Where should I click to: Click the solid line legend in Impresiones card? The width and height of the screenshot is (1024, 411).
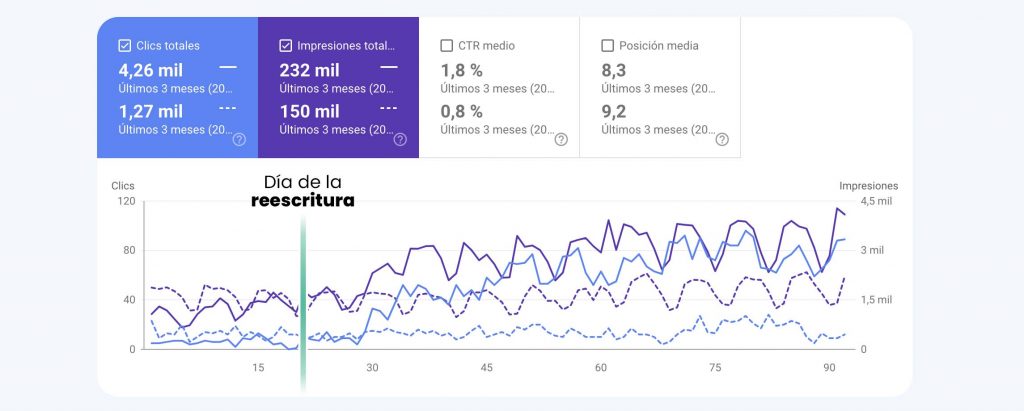(x=389, y=67)
